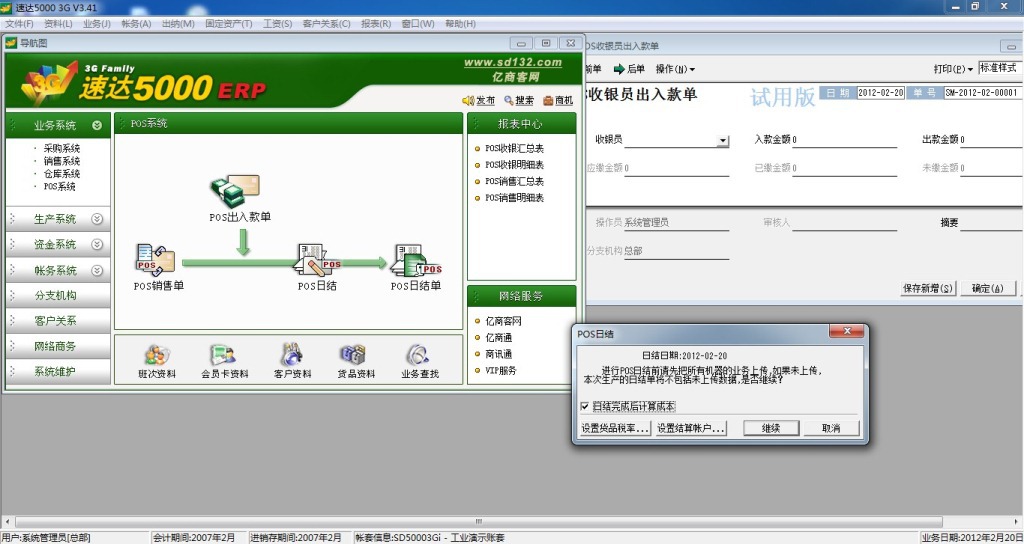Click 取消 in POS日结 dialog
The width and height of the screenshot is (1024, 544).
coord(831,428)
